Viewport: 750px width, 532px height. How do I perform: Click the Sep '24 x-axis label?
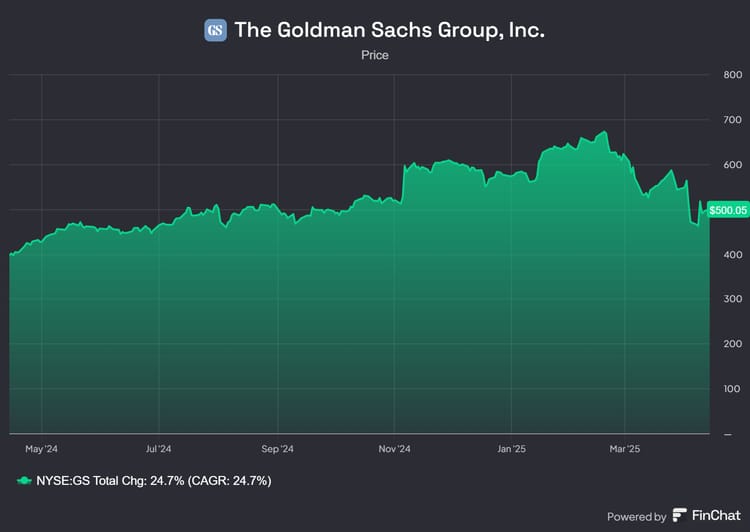point(277,449)
